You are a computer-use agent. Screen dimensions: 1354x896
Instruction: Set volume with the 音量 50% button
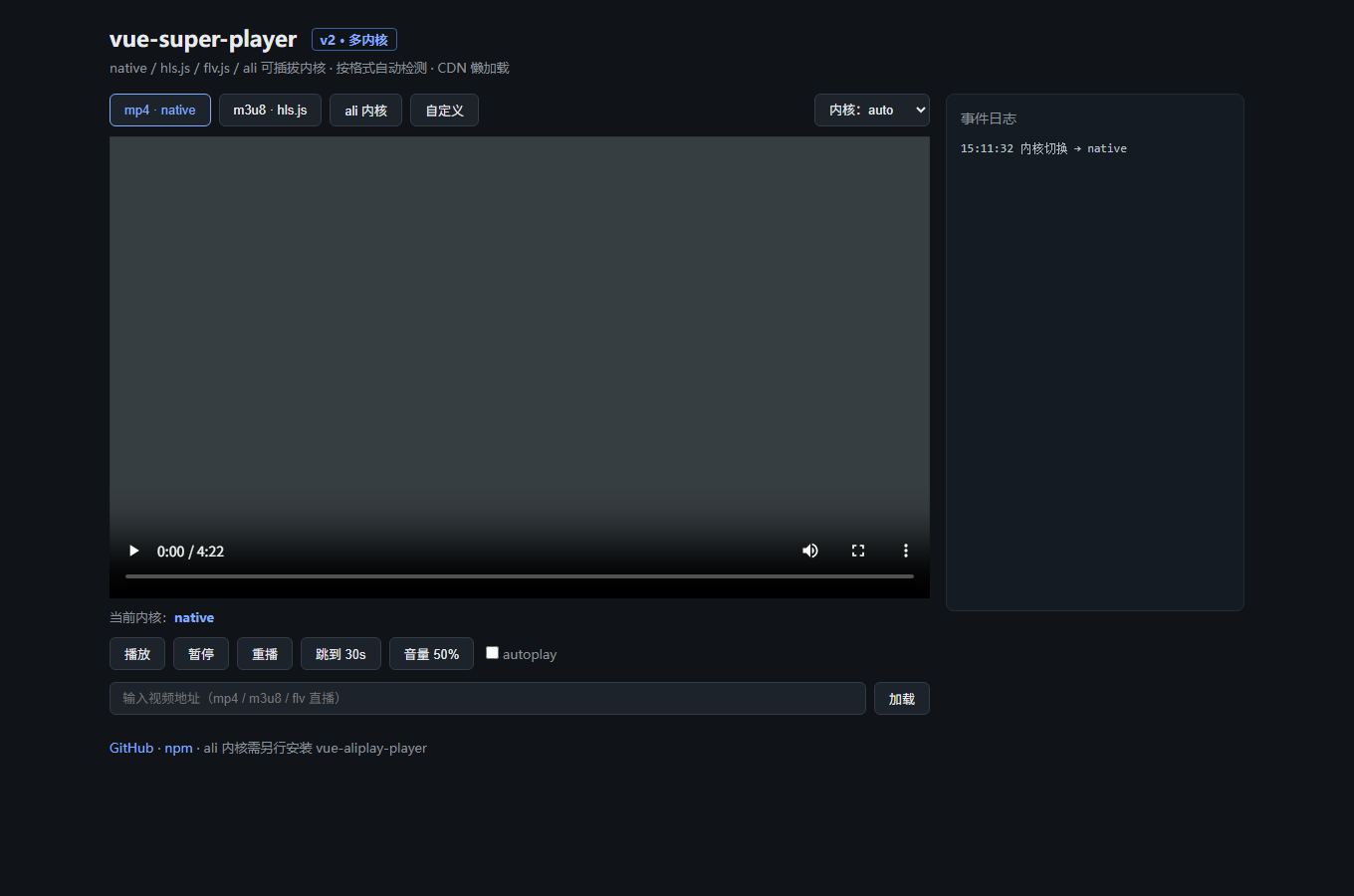coord(431,654)
